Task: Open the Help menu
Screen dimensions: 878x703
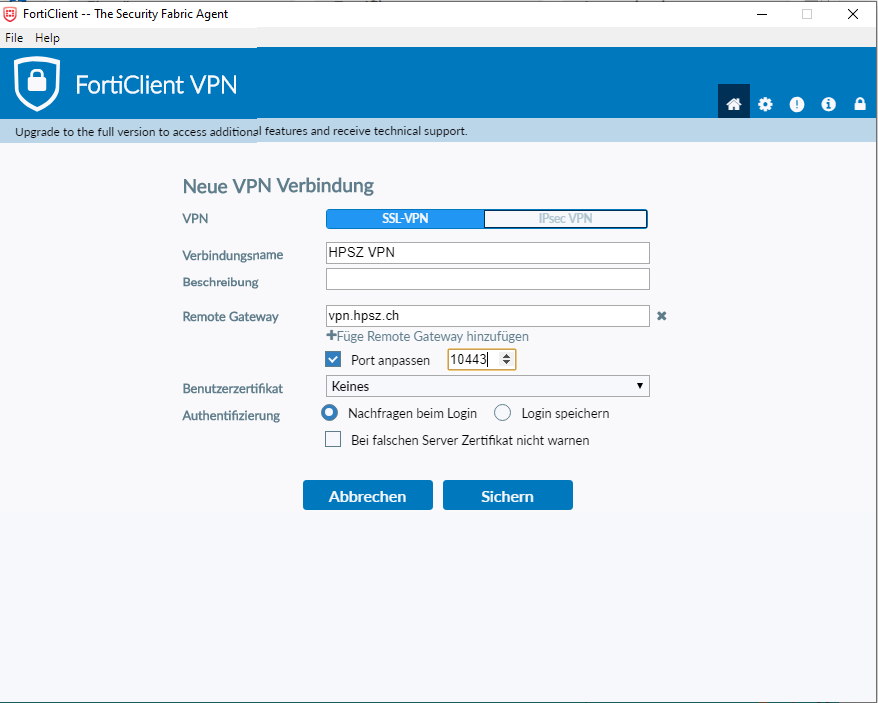Action: (47, 38)
